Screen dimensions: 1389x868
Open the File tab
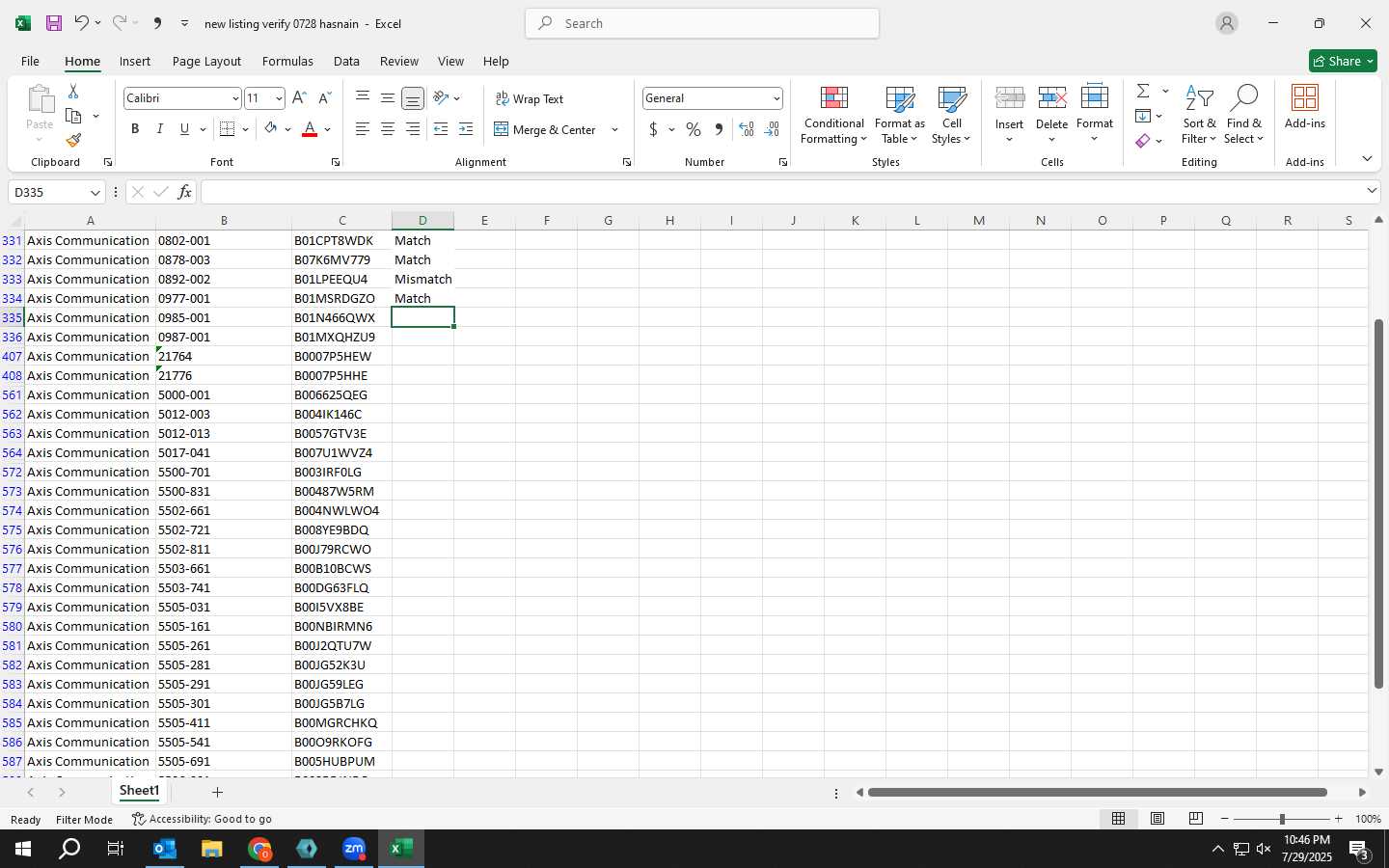click(30, 61)
